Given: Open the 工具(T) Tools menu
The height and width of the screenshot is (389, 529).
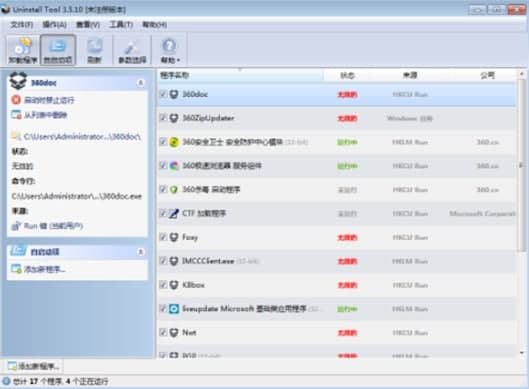Looking at the screenshot, I should point(121,25).
